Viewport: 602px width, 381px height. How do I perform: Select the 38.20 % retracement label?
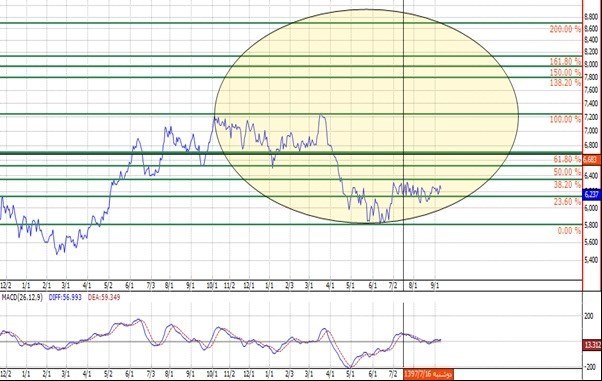tap(567, 184)
